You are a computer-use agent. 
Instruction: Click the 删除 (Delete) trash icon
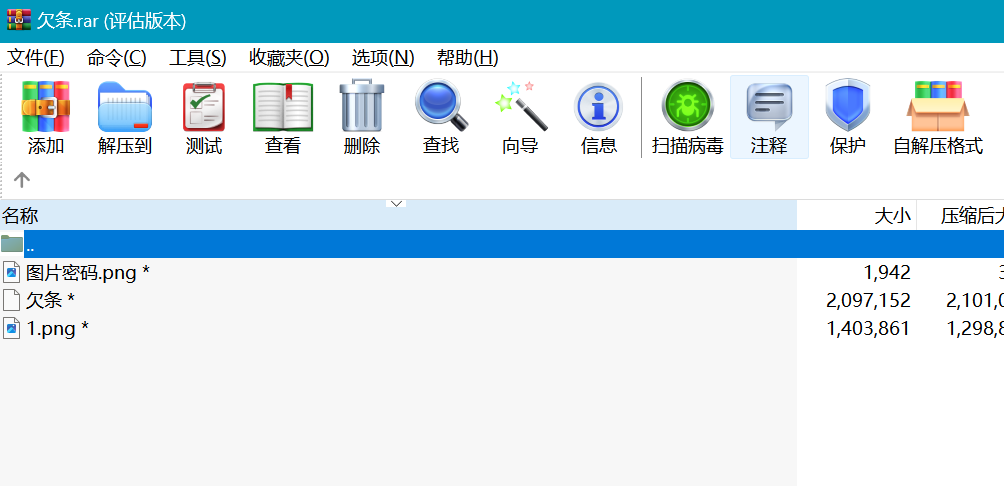click(x=362, y=106)
